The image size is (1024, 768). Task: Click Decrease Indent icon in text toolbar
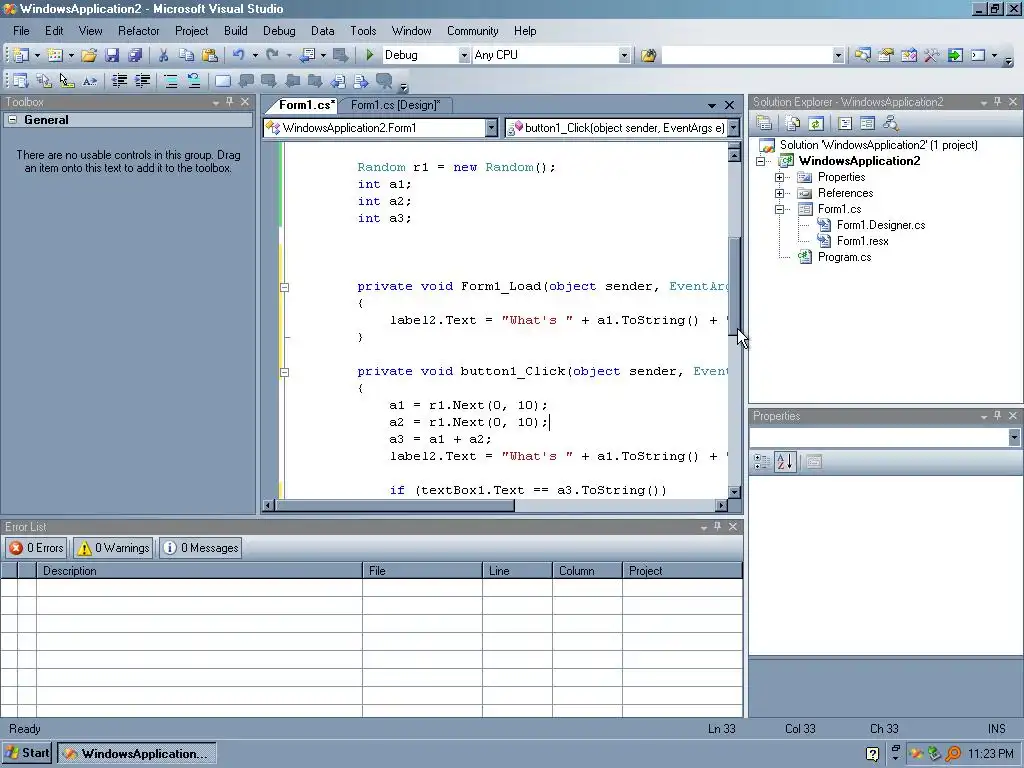point(120,81)
